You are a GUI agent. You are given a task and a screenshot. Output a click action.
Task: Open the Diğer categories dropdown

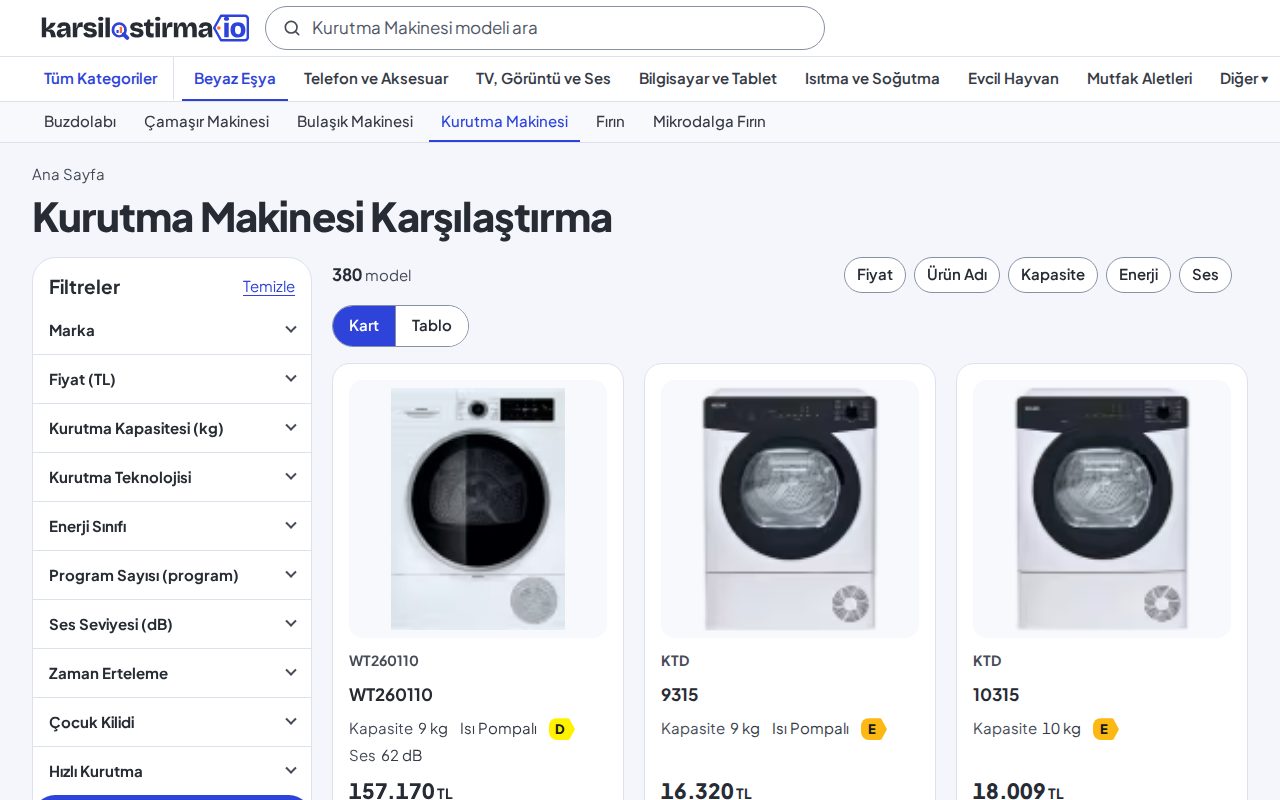tap(1244, 79)
